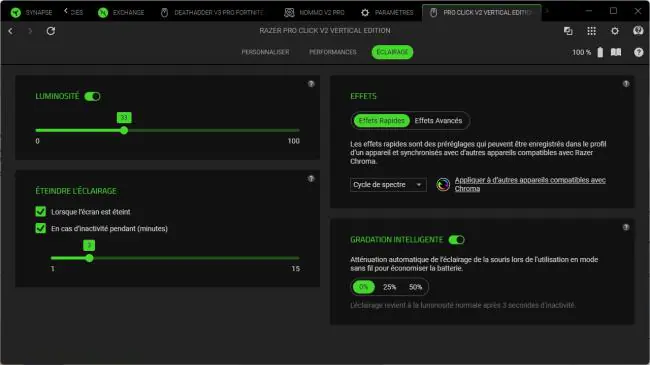Open the modules grid icon
Screen dimensions: 650x365
[x=592, y=31]
